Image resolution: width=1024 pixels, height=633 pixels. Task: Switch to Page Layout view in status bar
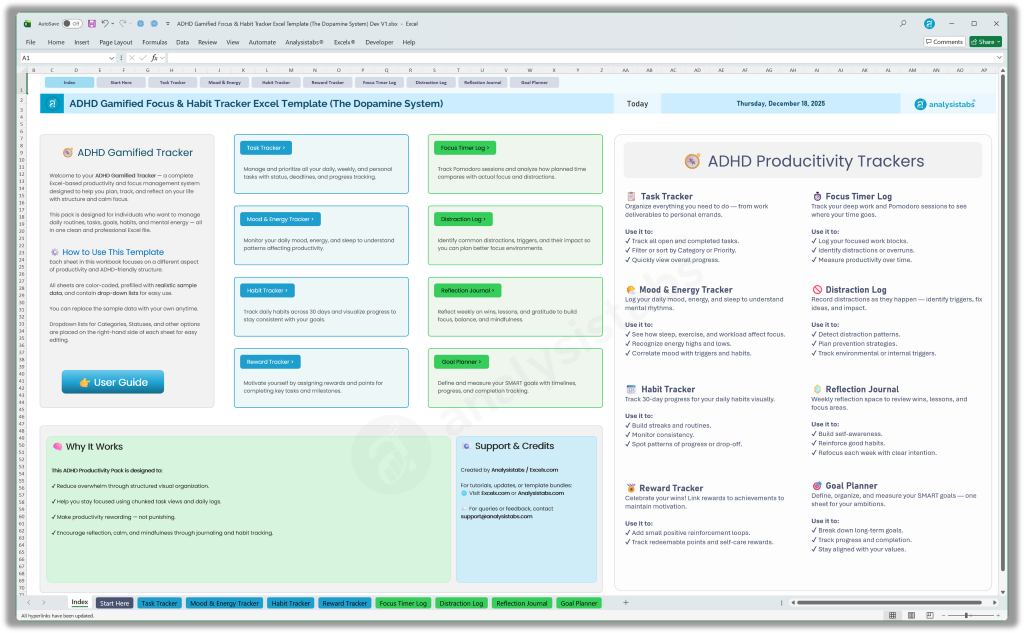pyautogui.click(x=911, y=615)
